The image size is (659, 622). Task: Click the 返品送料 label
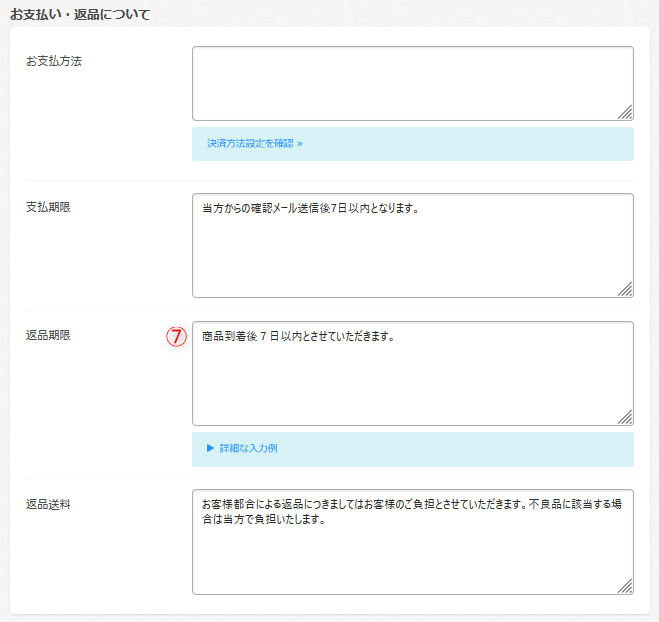point(48,504)
